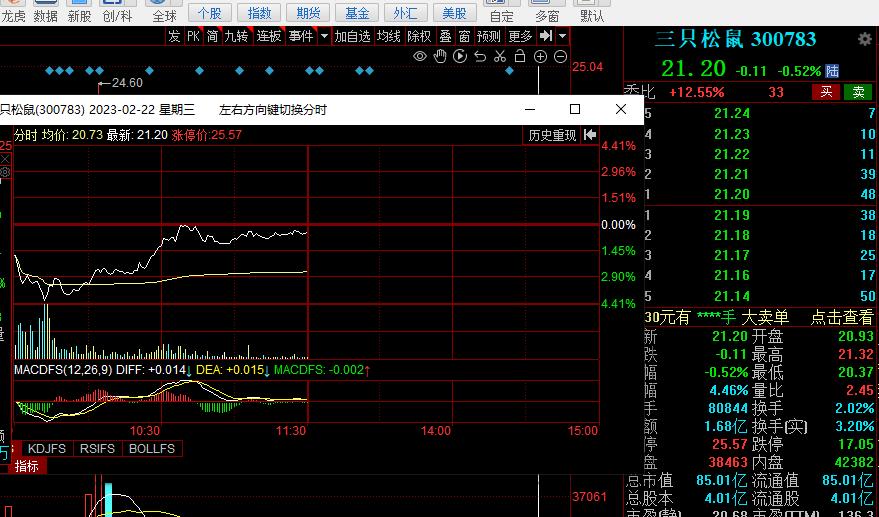The image size is (879, 517).
Task: Click the red 指标 indicator button
Action: 26,466
